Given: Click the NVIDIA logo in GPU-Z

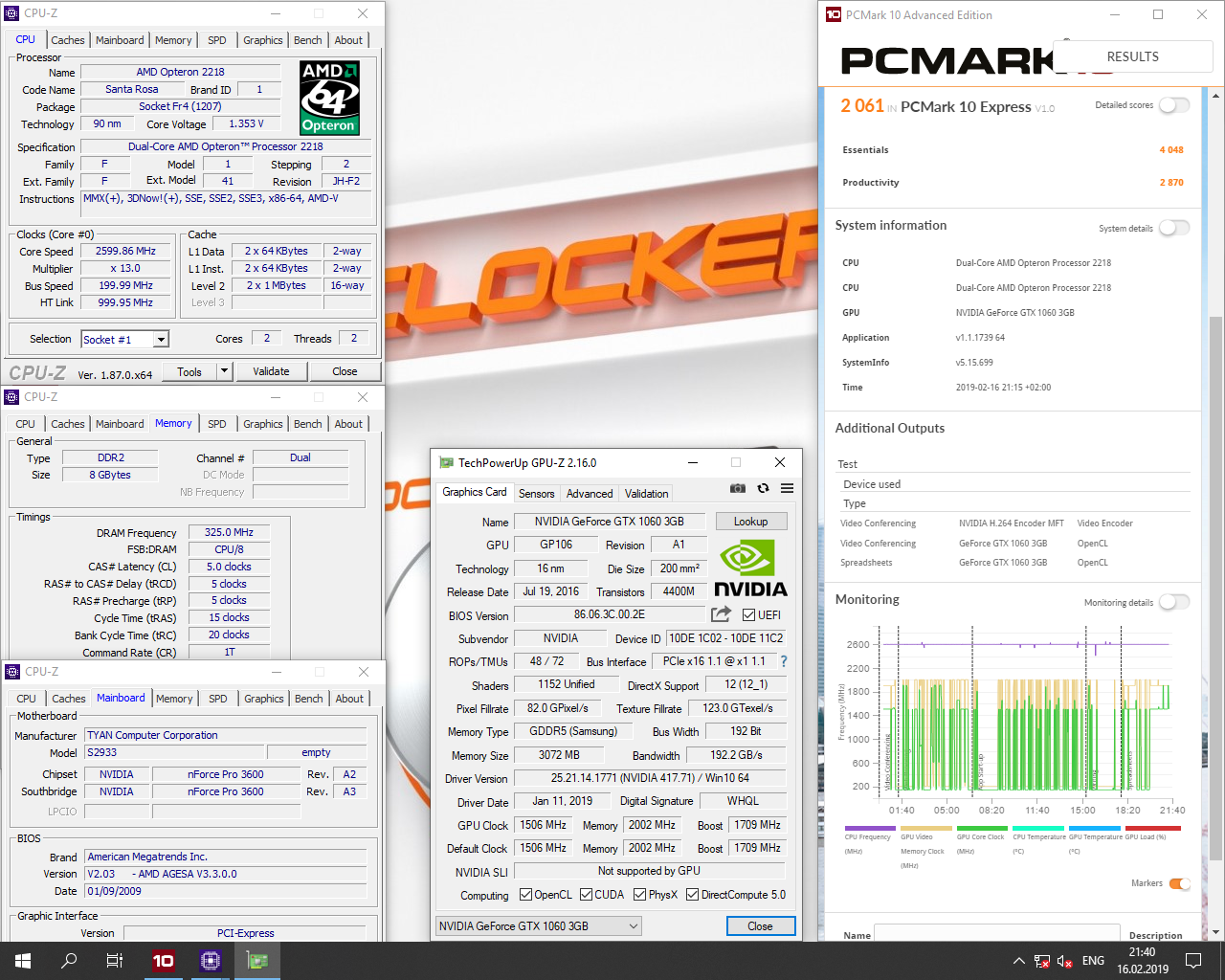Looking at the screenshot, I should (750, 568).
